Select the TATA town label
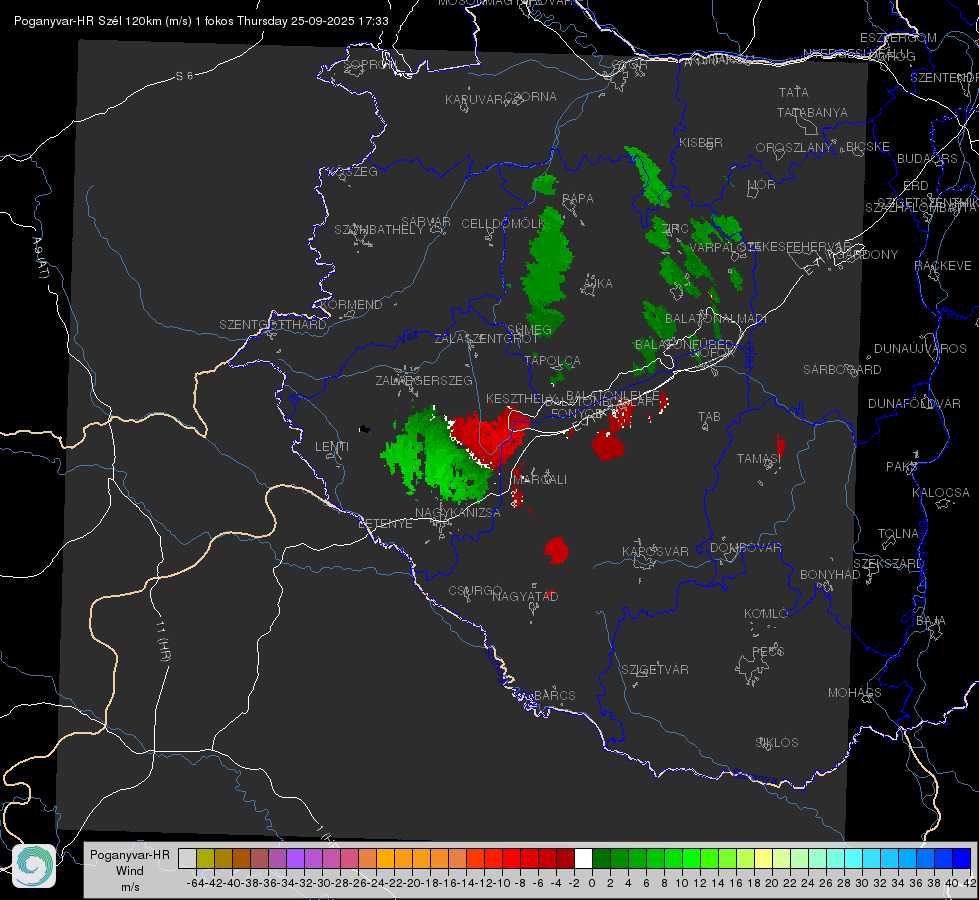Image resolution: width=979 pixels, height=900 pixels. tap(794, 92)
